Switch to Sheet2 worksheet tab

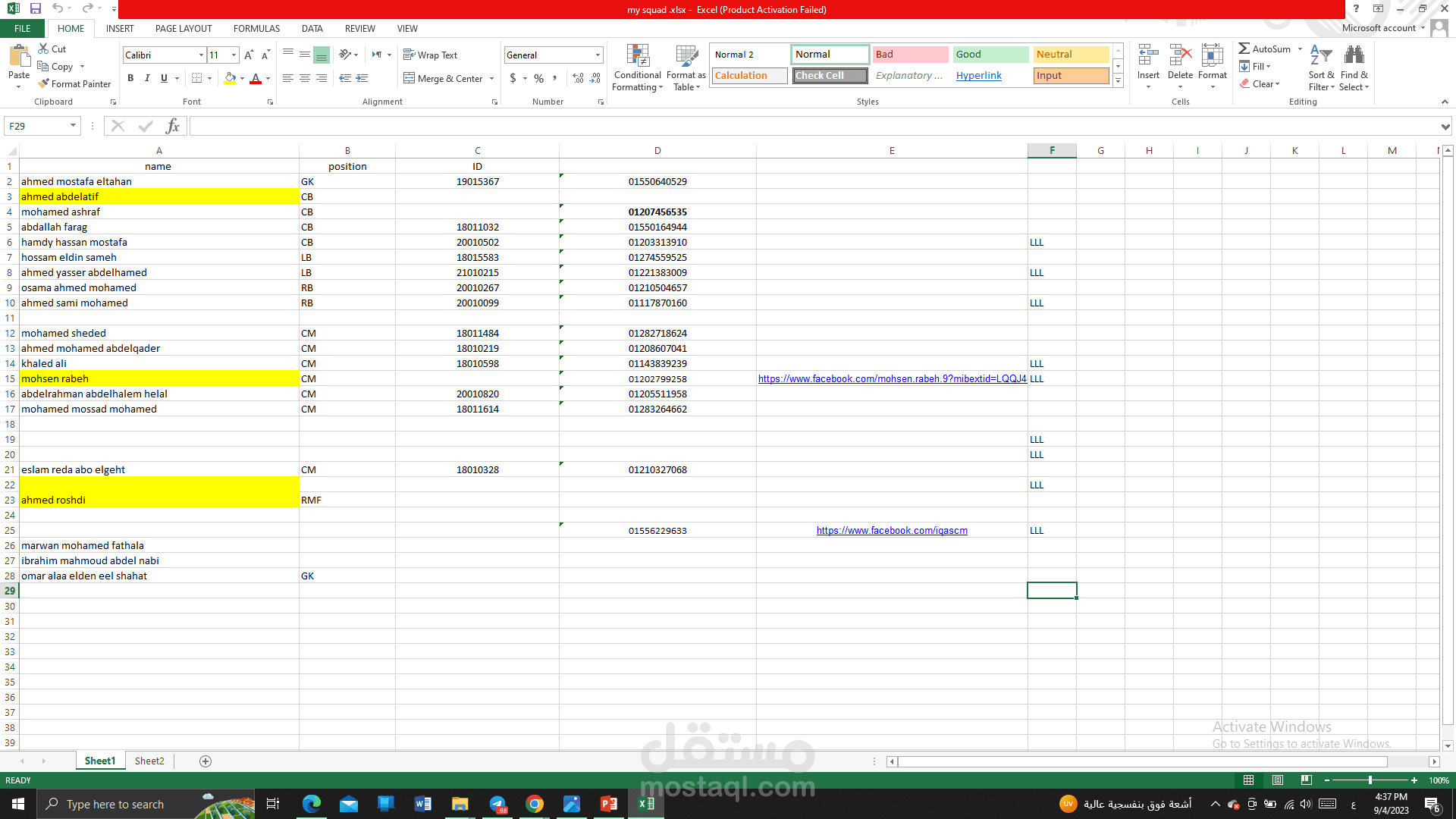(149, 761)
